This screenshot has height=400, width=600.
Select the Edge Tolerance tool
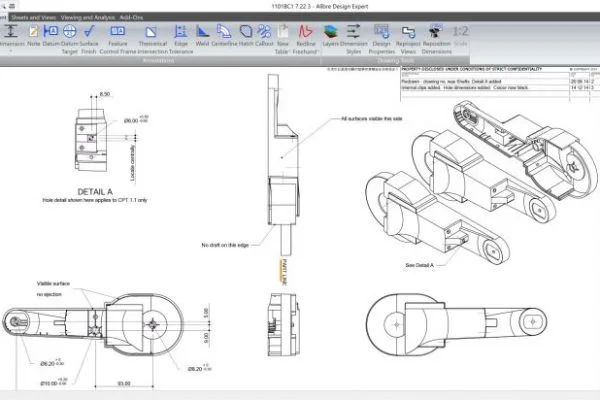(x=181, y=39)
